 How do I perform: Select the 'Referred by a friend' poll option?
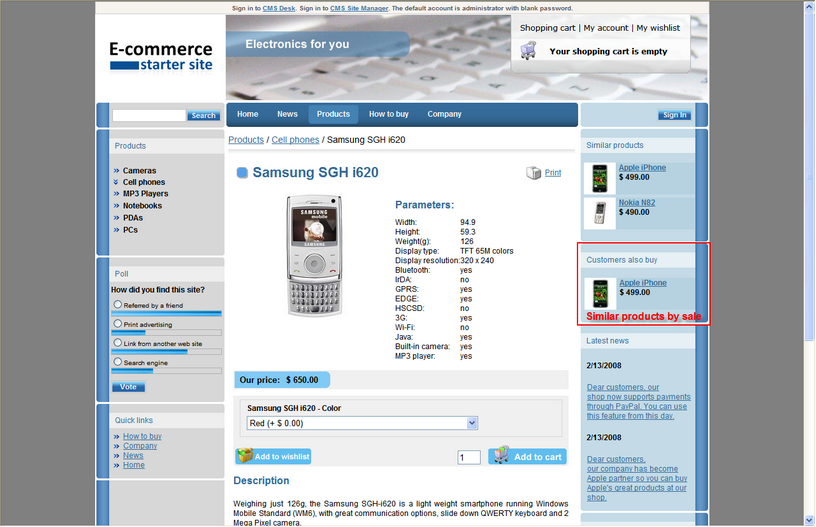coord(118,304)
